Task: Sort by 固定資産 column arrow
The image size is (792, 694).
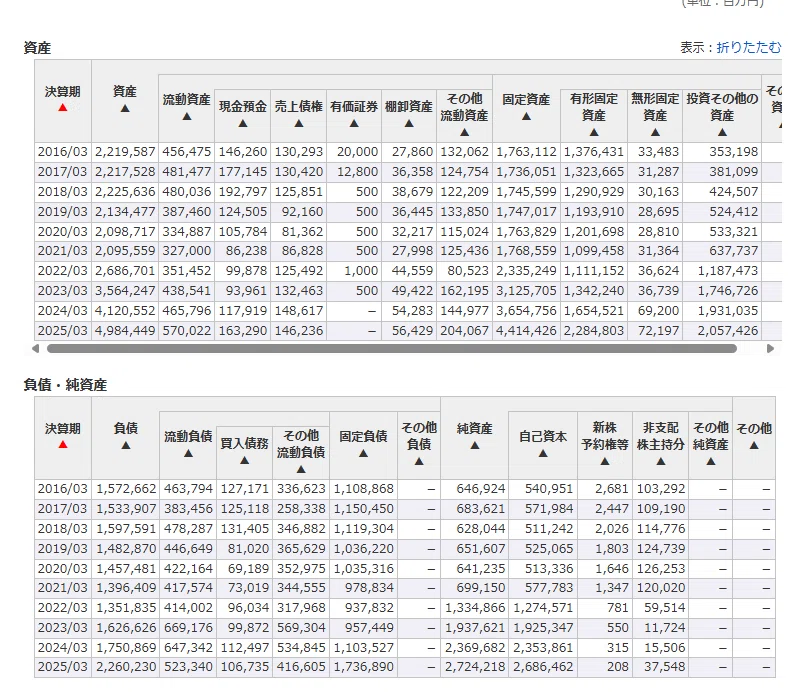Action: [x=526, y=116]
